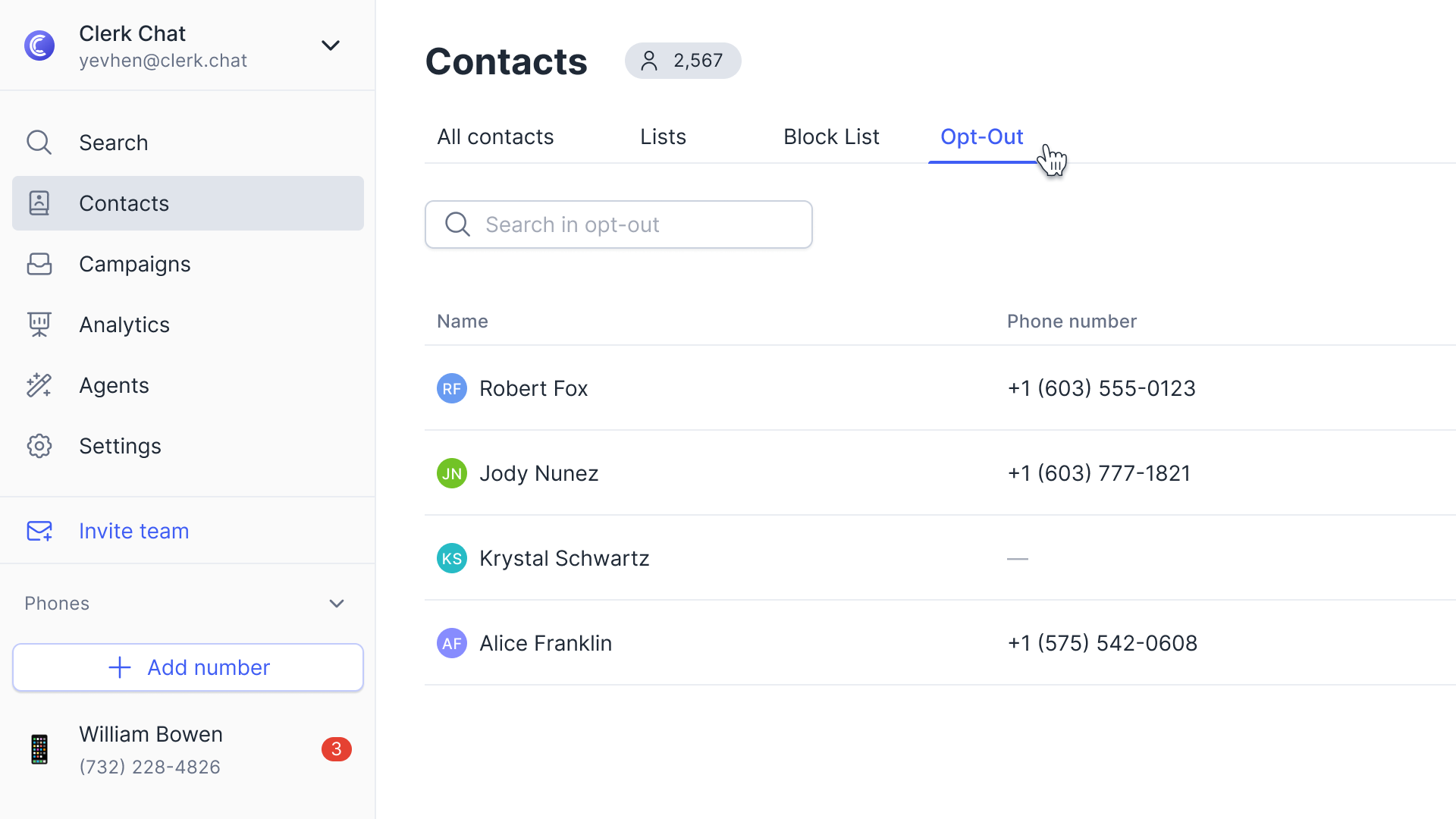Collapse the Phones section chevron
Screen dimensions: 1456x819
(x=337, y=603)
